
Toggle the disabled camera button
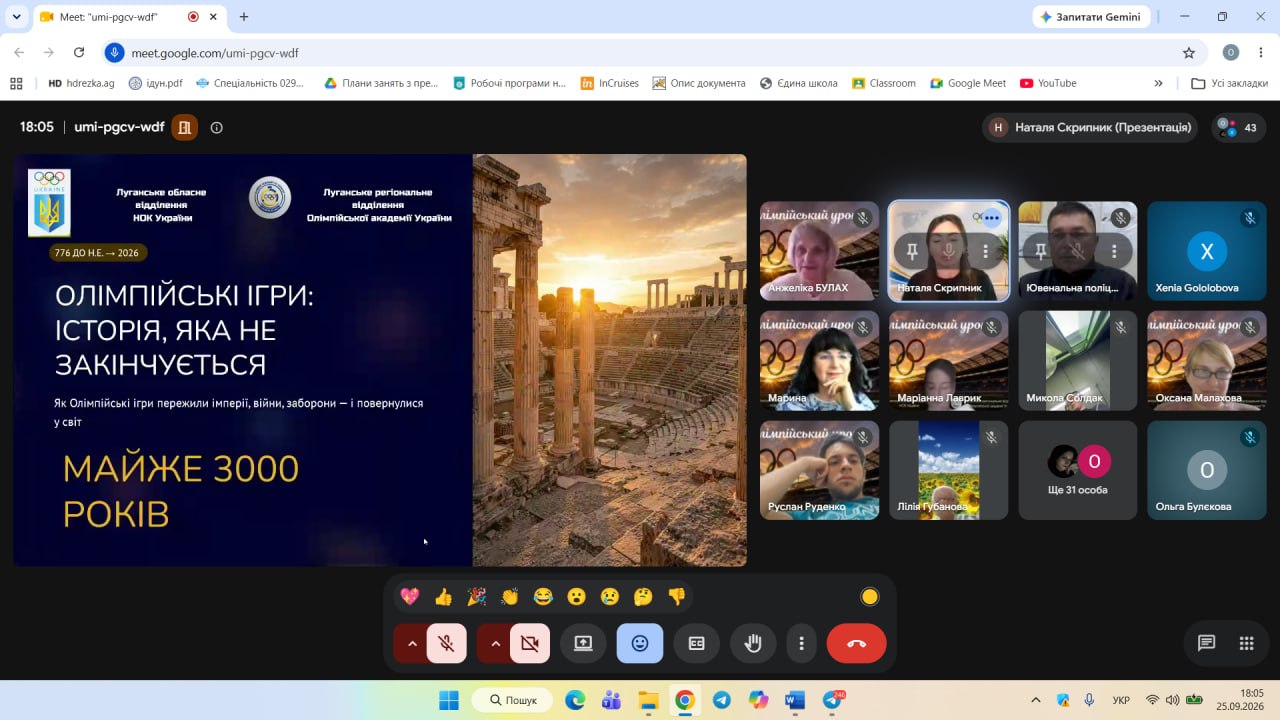(530, 644)
